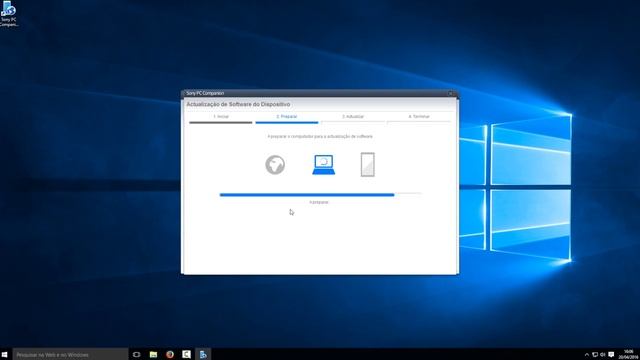Open the Windows Start menu
Screen dimensions: 640x360
click(x=5, y=354)
